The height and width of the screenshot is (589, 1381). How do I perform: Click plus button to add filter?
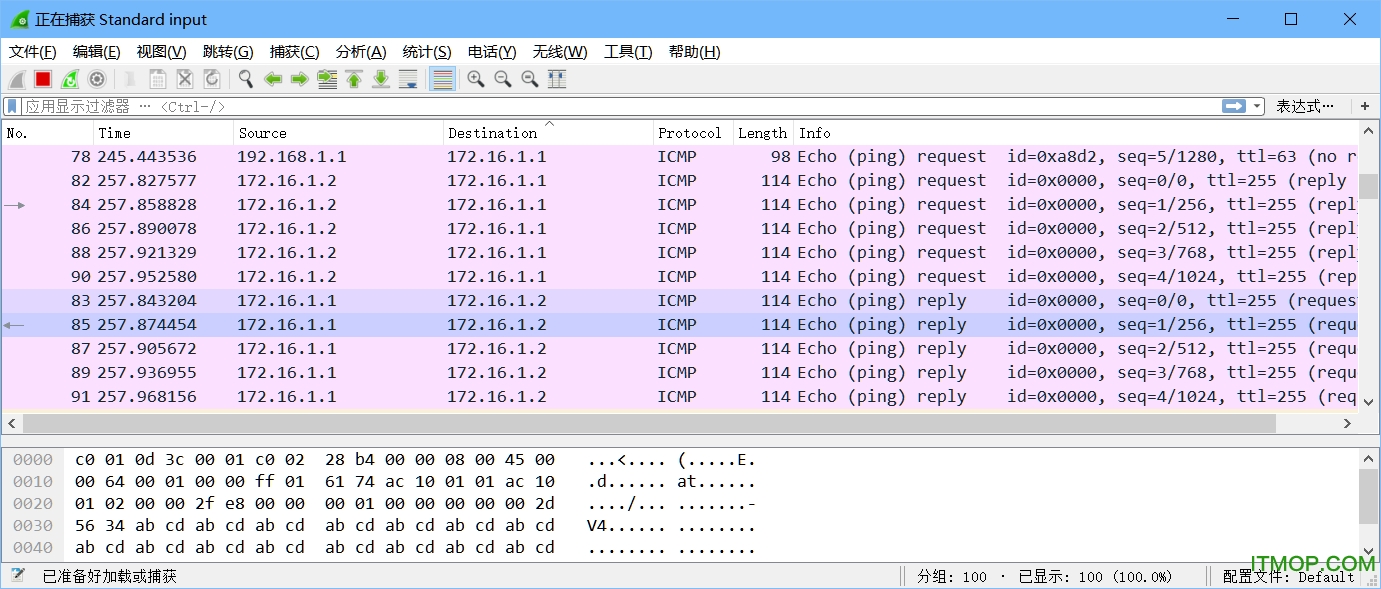tap(1365, 106)
